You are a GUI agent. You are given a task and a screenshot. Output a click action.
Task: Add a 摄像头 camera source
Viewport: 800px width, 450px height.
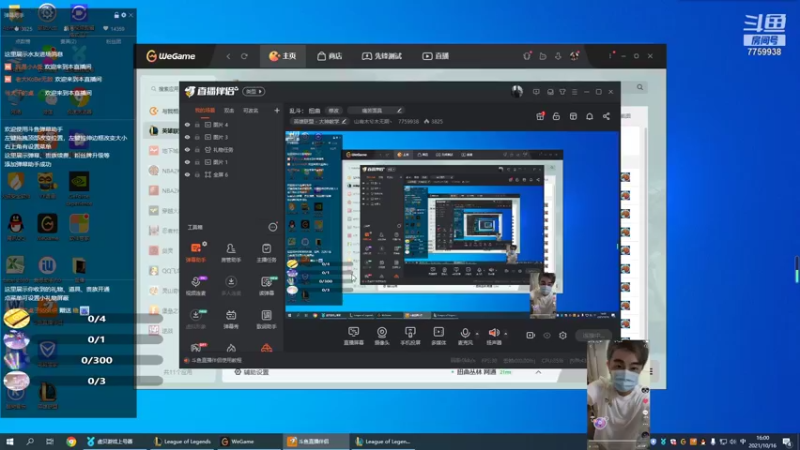click(382, 336)
